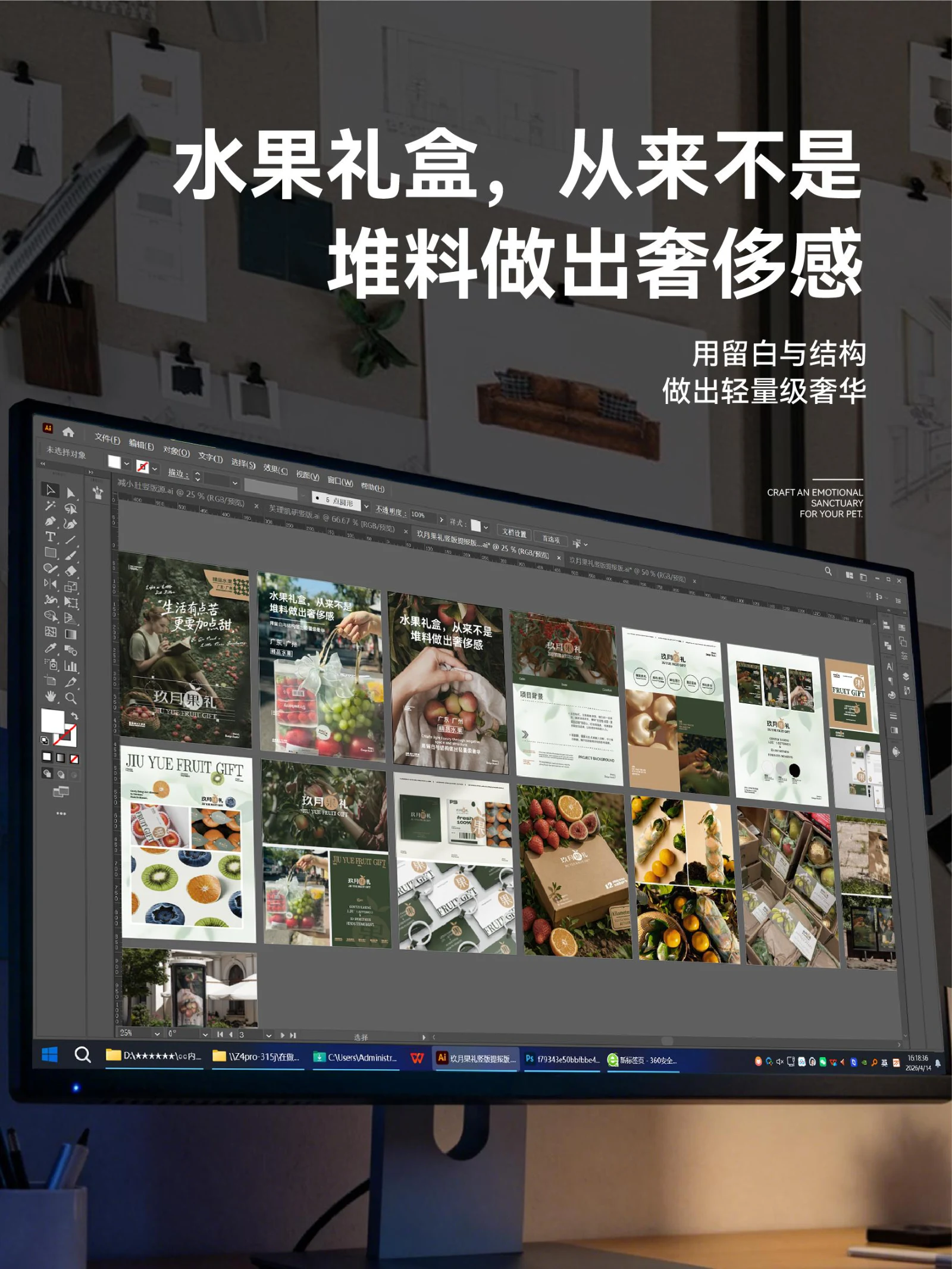This screenshot has height=1269, width=952.
Task: Select the Lasso tool
Action: (71, 509)
